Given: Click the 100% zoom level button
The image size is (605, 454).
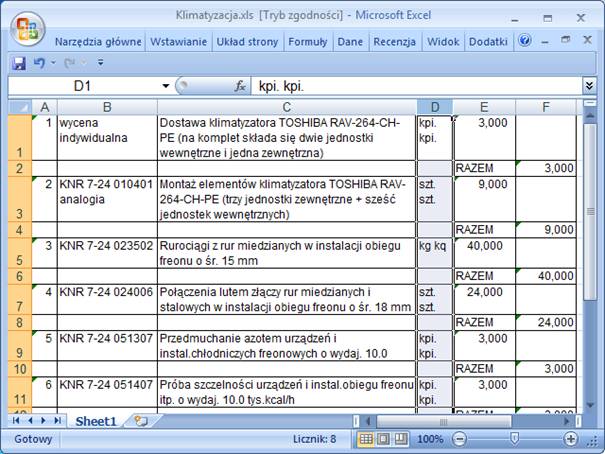Looking at the screenshot, I should pyautogui.click(x=430, y=439).
